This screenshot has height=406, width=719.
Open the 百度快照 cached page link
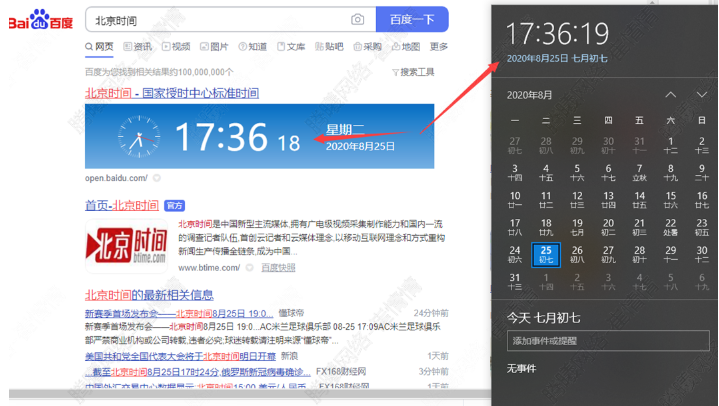coord(278,268)
